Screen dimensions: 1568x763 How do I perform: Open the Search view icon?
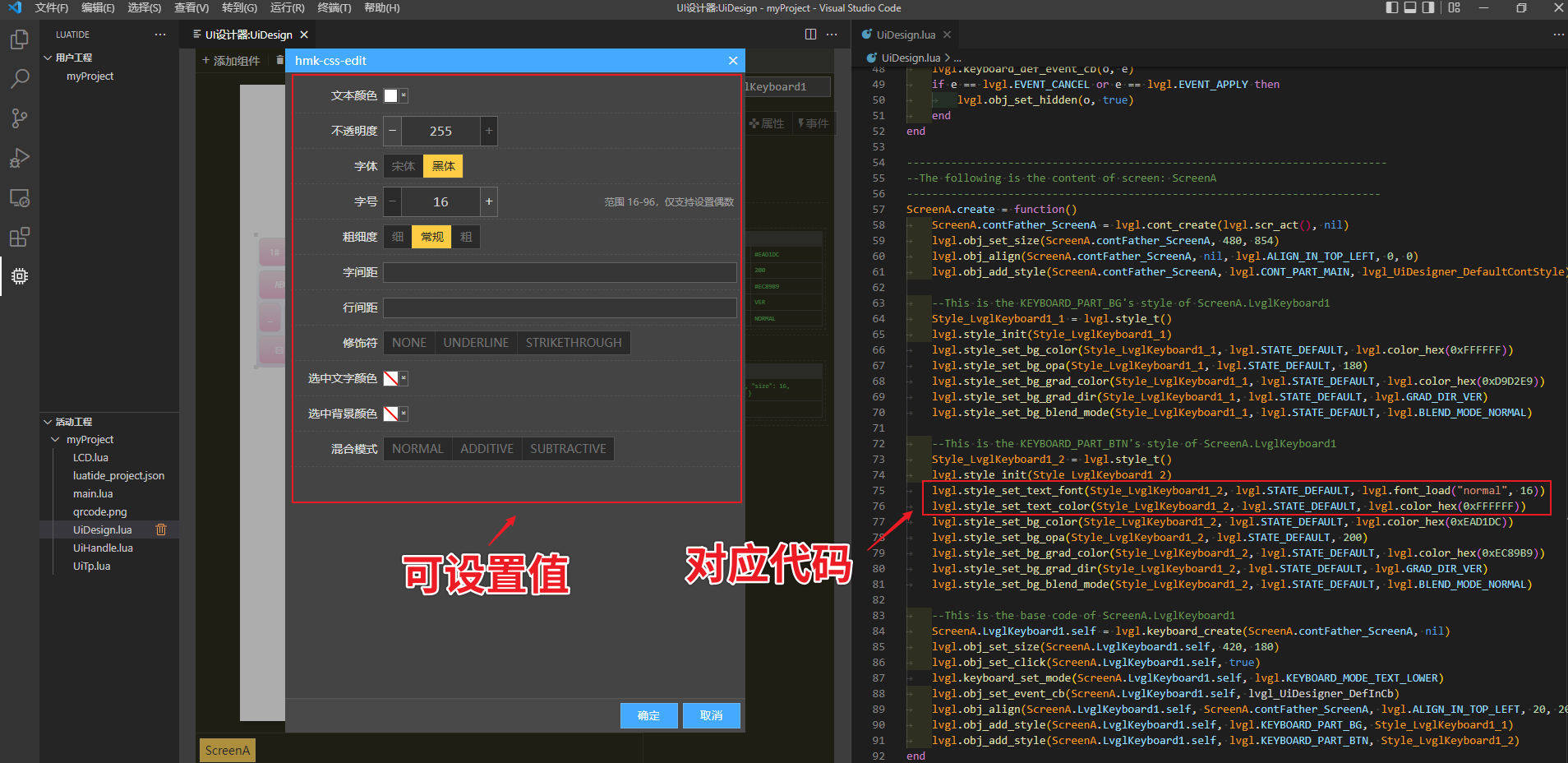(x=20, y=79)
